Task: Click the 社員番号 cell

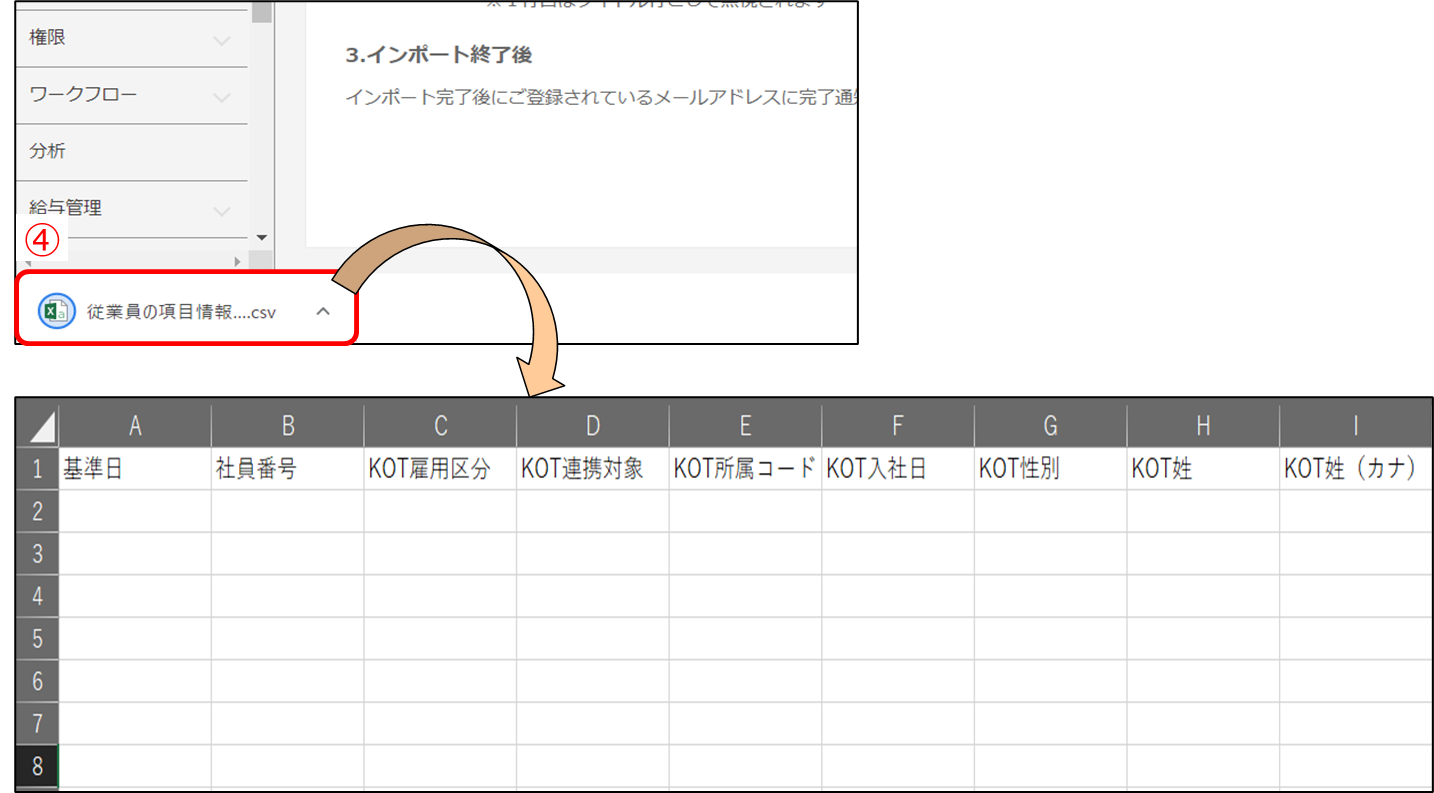Action: point(288,469)
